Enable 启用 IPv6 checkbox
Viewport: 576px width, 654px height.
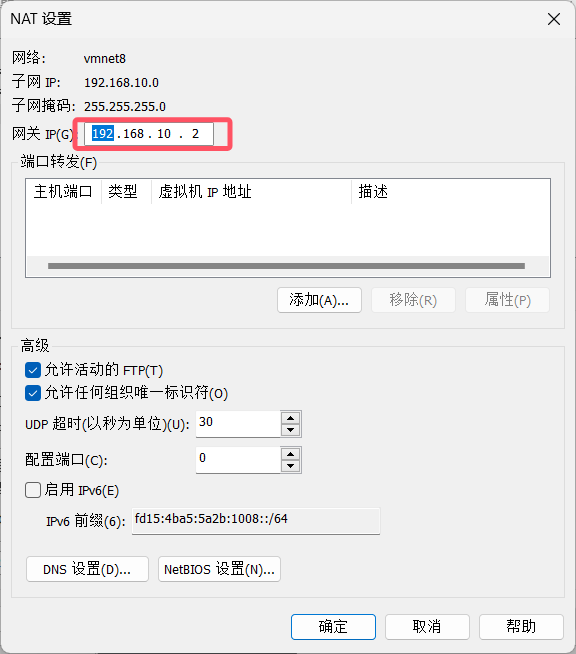click(33, 490)
